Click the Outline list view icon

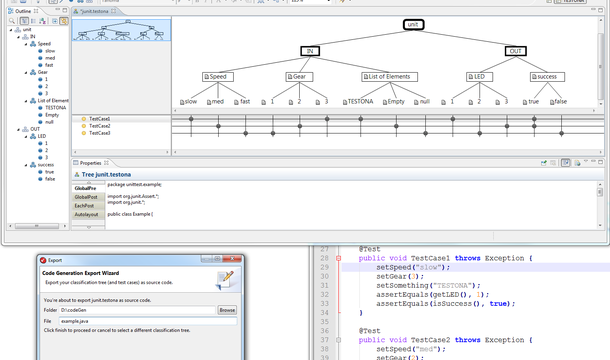pos(33,21)
